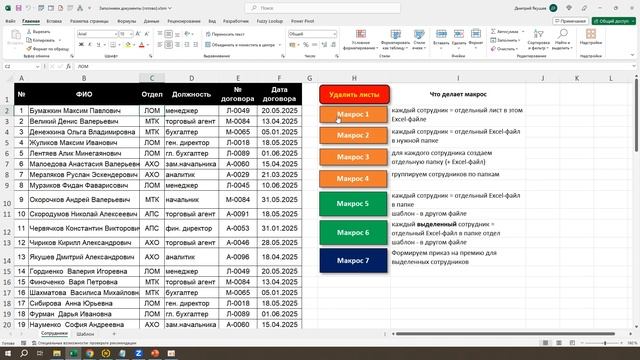
Task: Switch to Page Break Preview in status bar
Action: tap(572, 343)
